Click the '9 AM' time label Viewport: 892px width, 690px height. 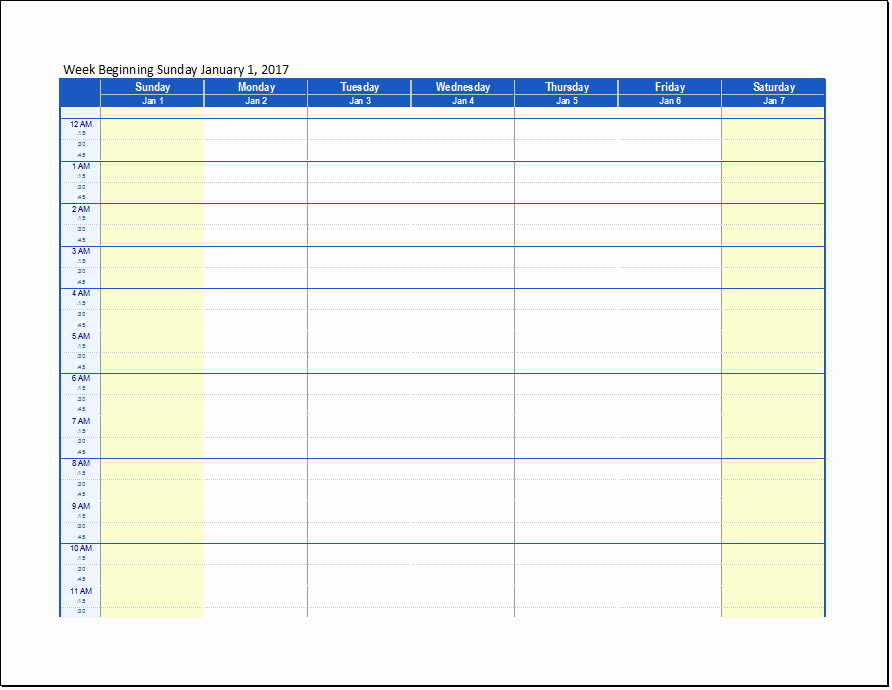coord(81,506)
